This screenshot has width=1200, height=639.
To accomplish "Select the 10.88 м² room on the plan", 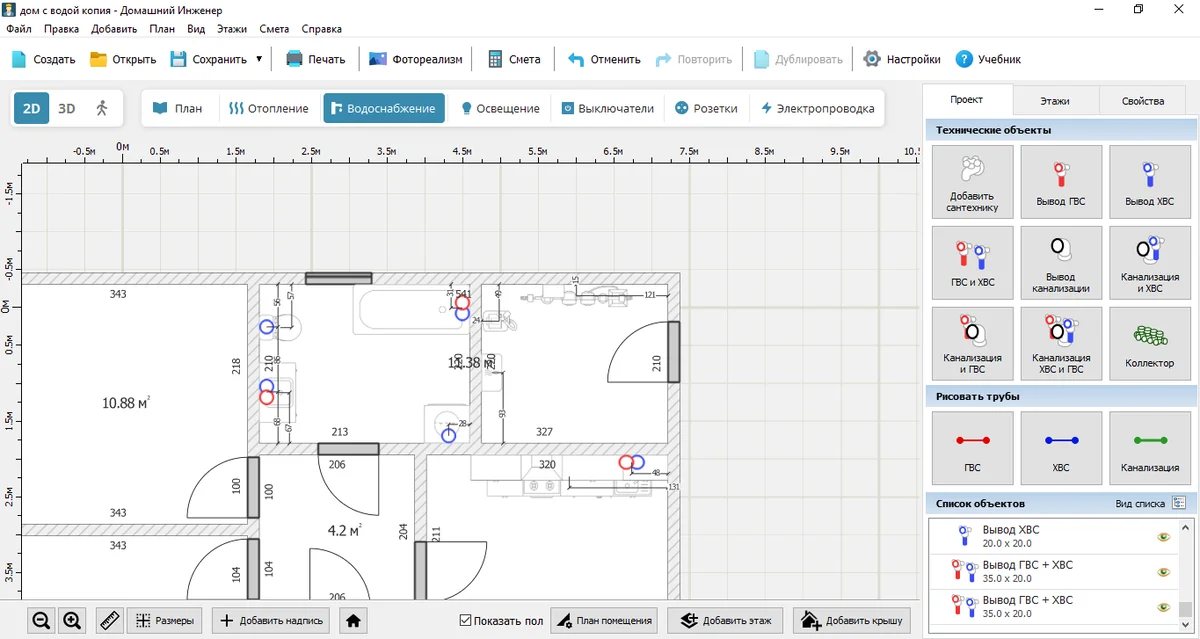I will (x=126, y=403).
